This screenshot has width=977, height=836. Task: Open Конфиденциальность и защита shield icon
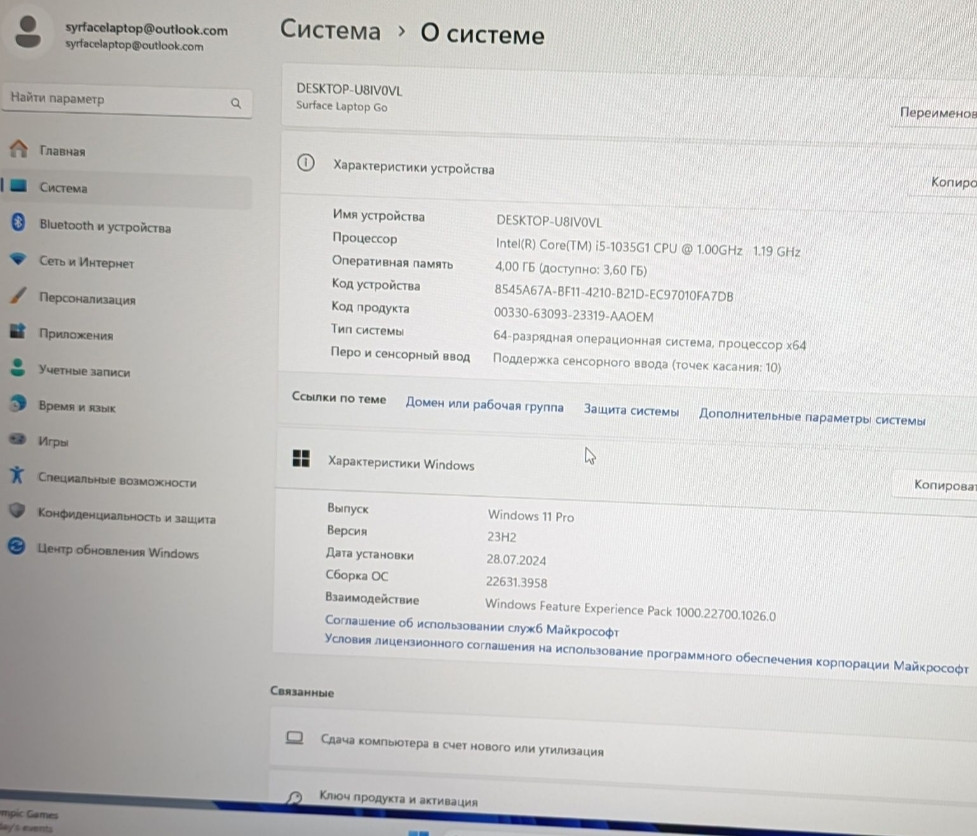click(17, 512)
